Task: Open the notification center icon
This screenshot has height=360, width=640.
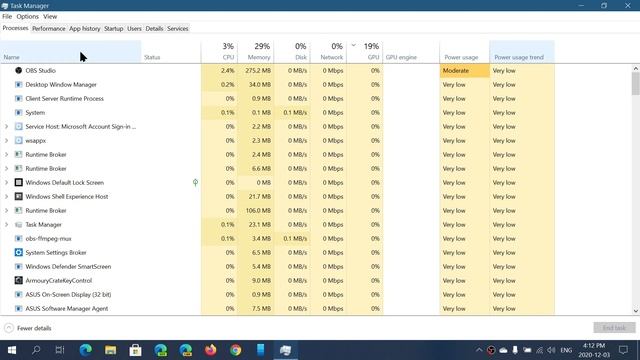Action: (x=623, y=350)
